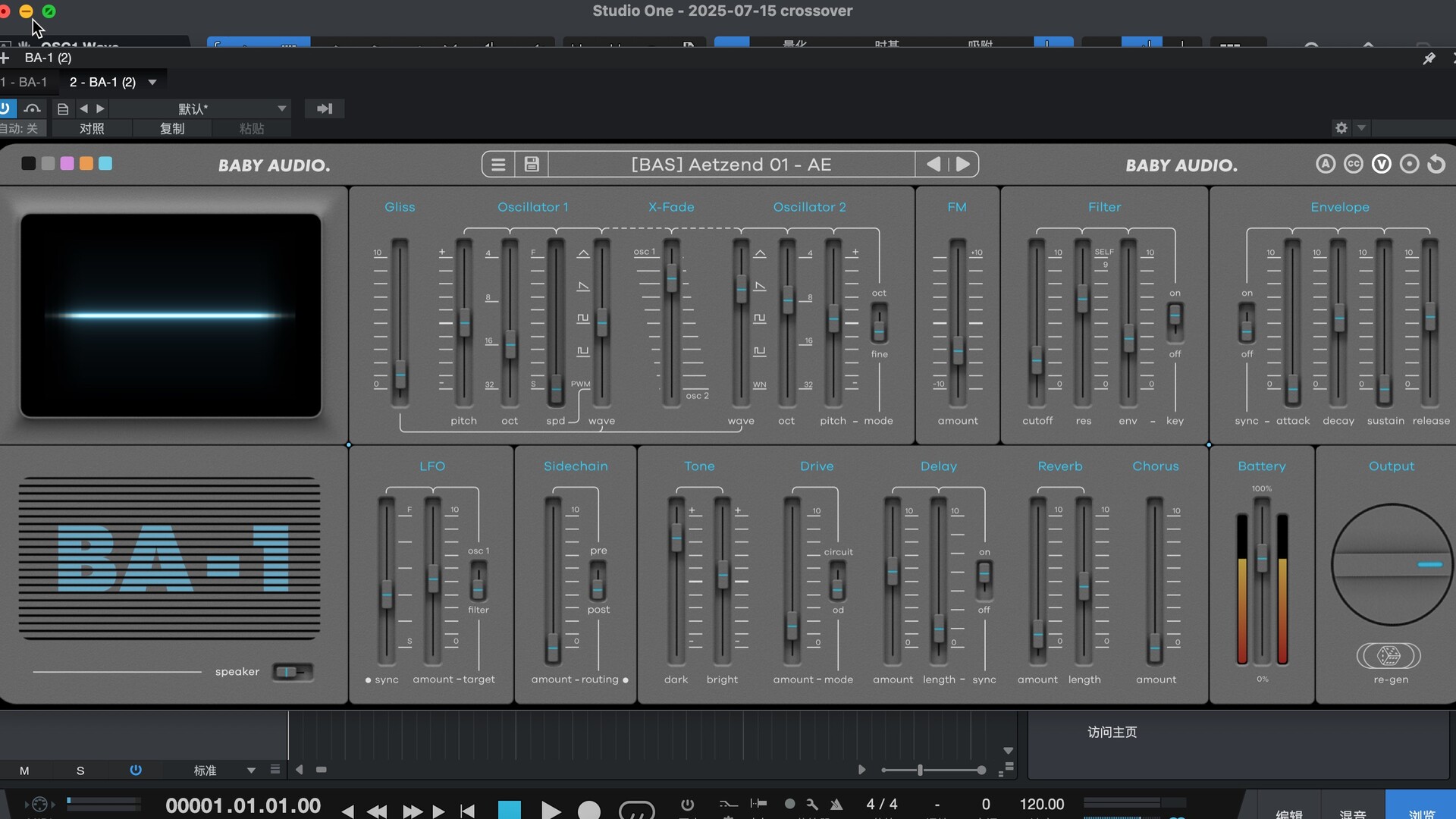Toggle the speaker switch on BA-1
This screenshot has width=1456, height=819.
click(292, 672)
